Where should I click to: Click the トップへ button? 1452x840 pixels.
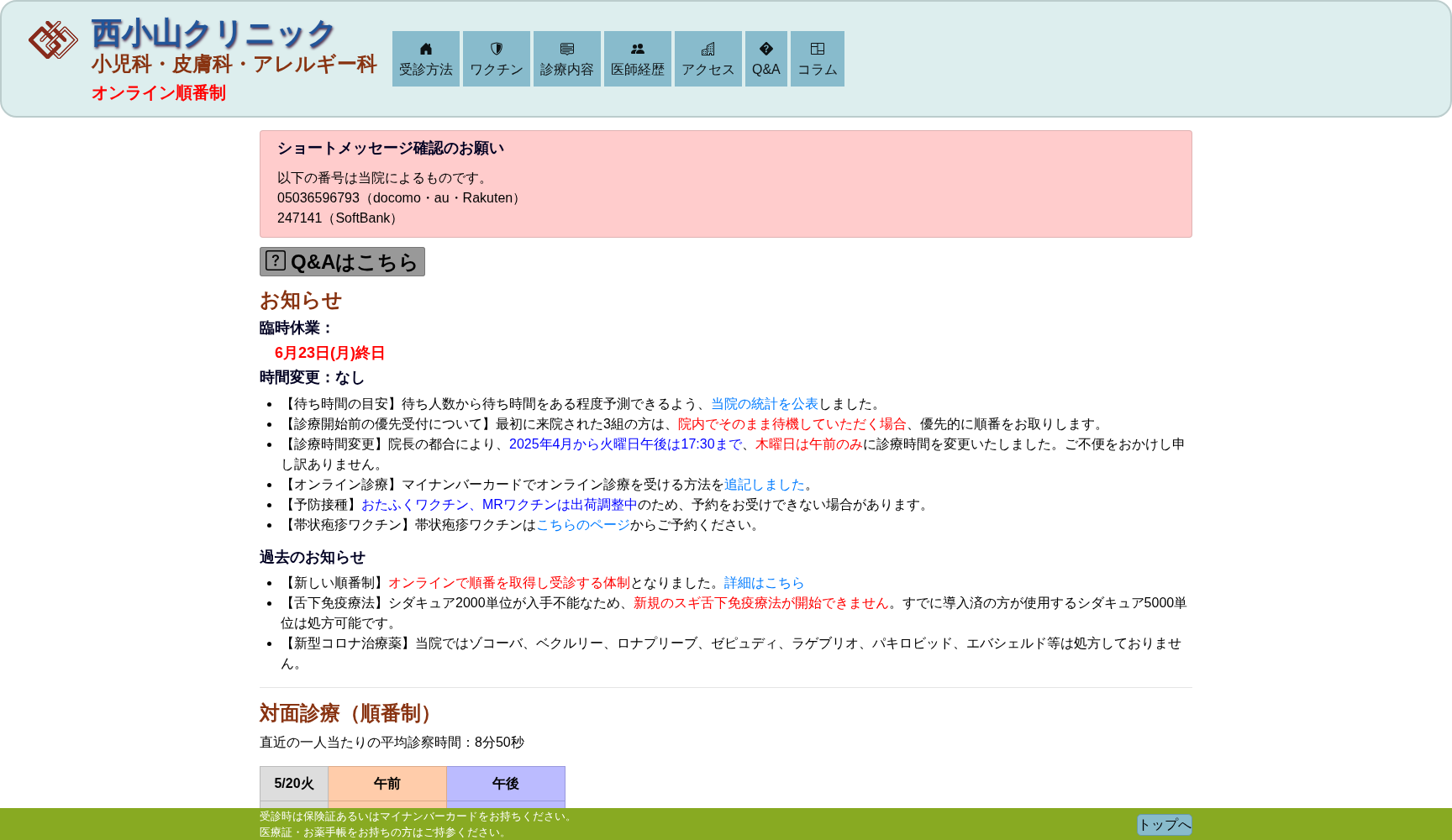1165,825
